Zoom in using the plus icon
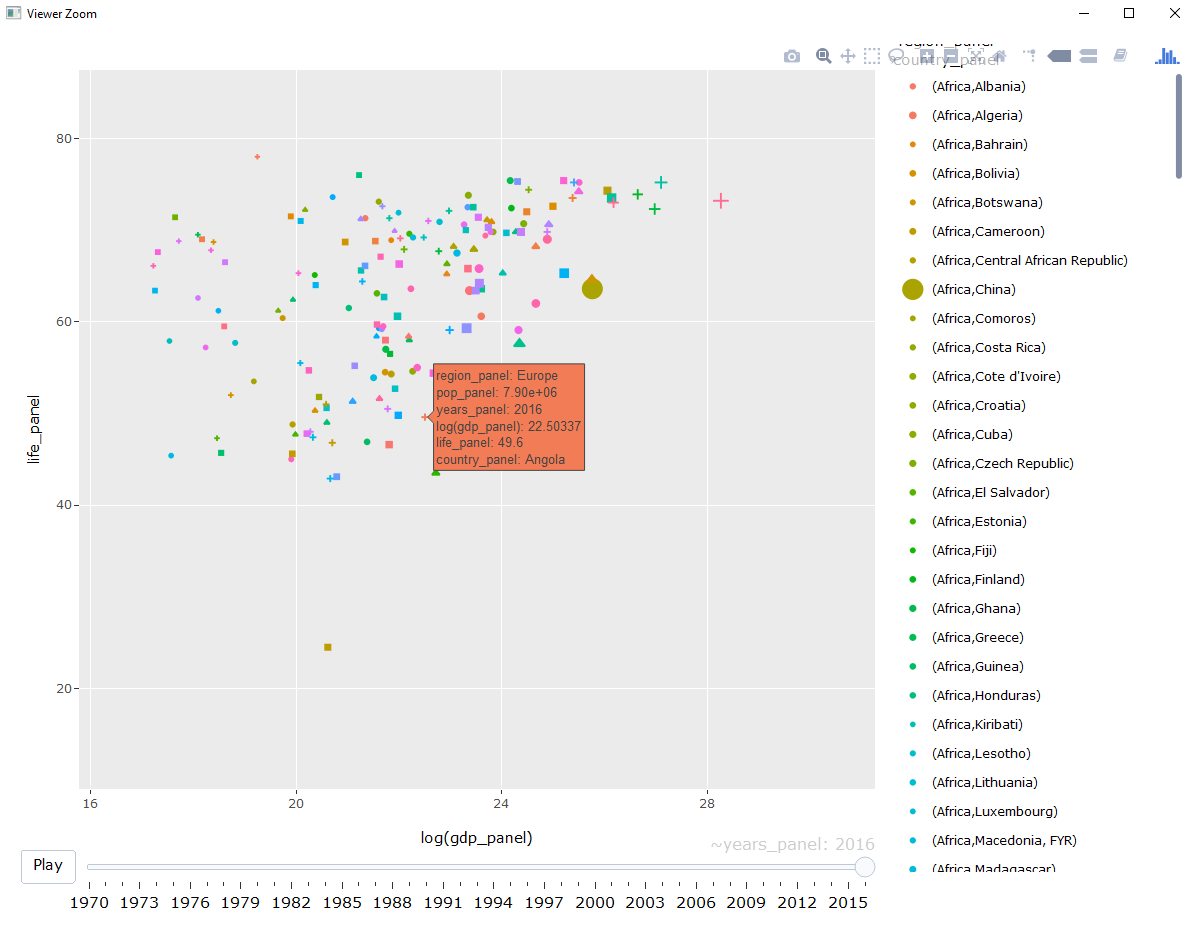This screenshot has width=1195, height=926. (925, 56)
